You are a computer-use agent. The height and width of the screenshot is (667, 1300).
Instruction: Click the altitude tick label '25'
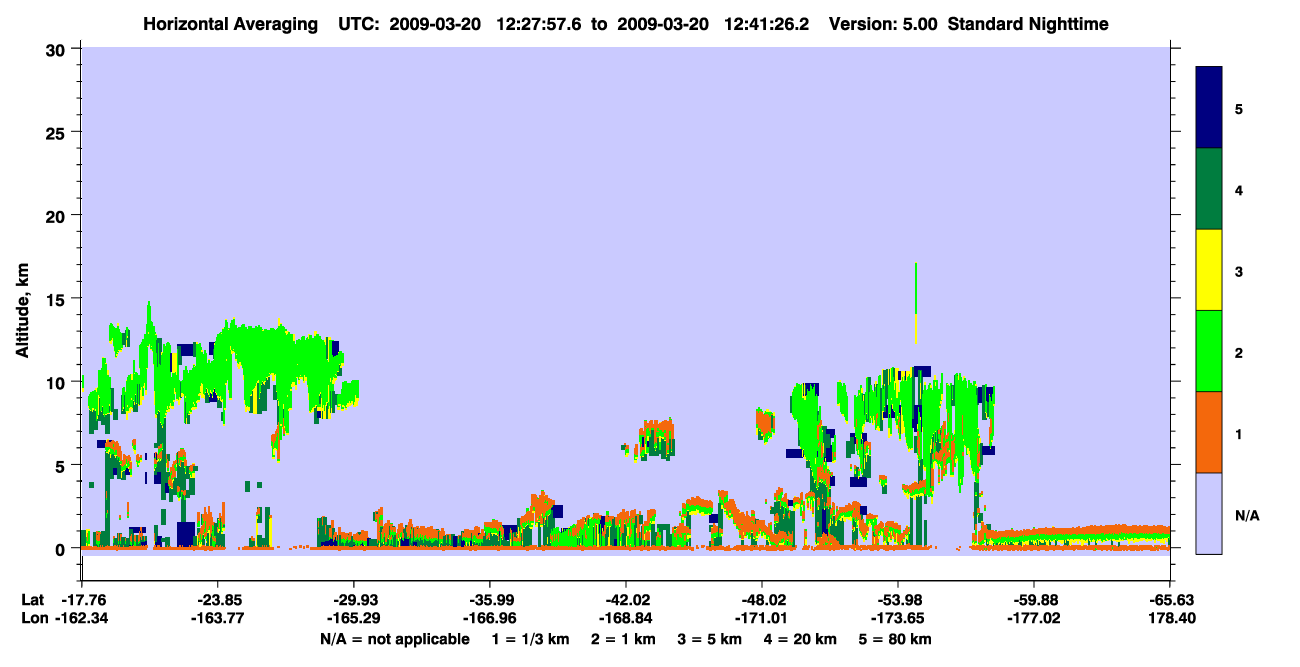[x=57, y=132]
